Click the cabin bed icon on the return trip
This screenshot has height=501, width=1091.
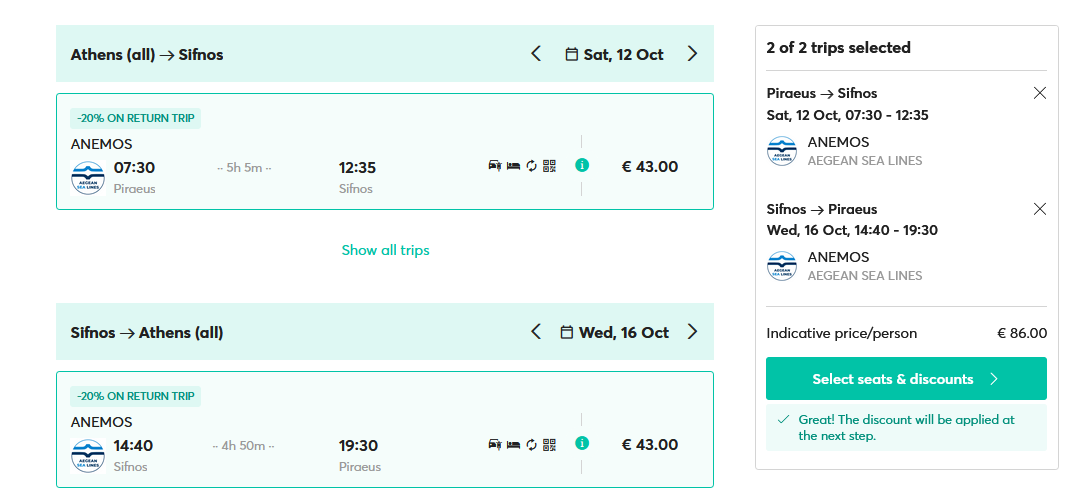(x=513, y=443)
